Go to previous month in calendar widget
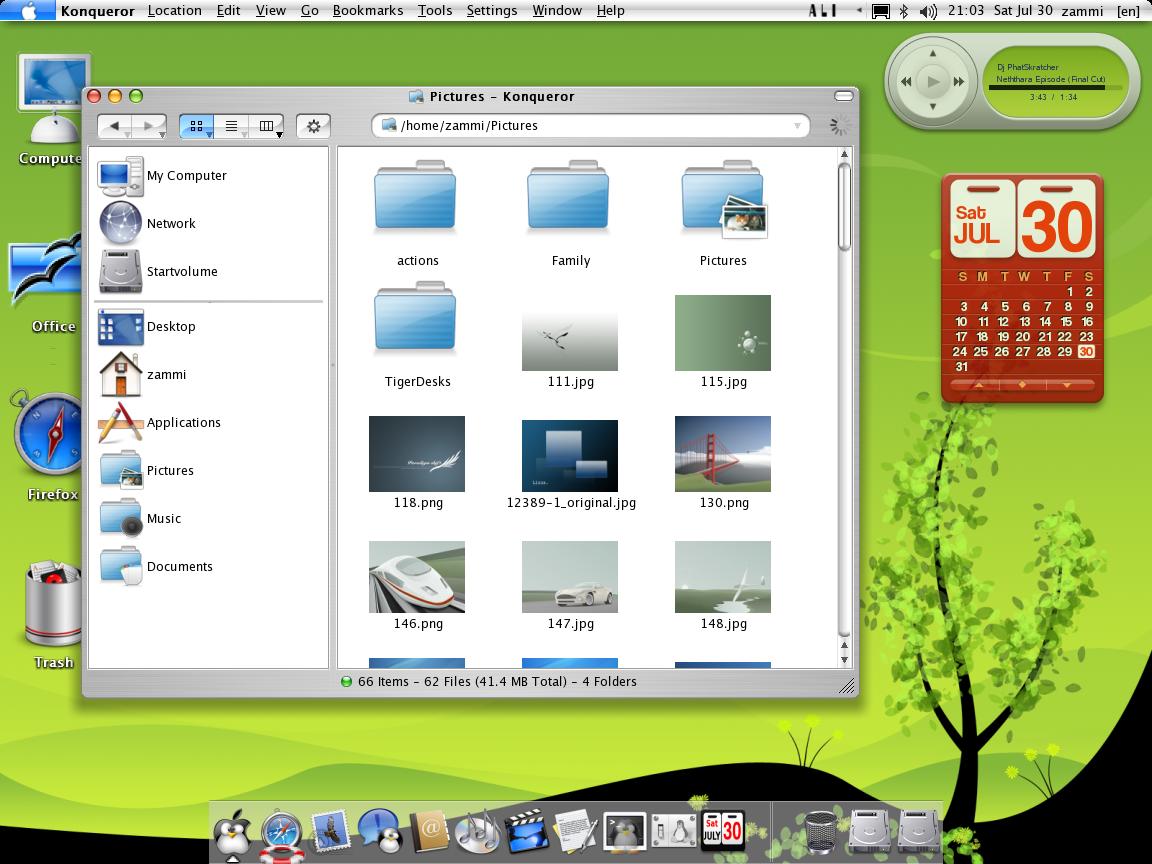This screenshot has width=1152, height=864. coord(978,385)
